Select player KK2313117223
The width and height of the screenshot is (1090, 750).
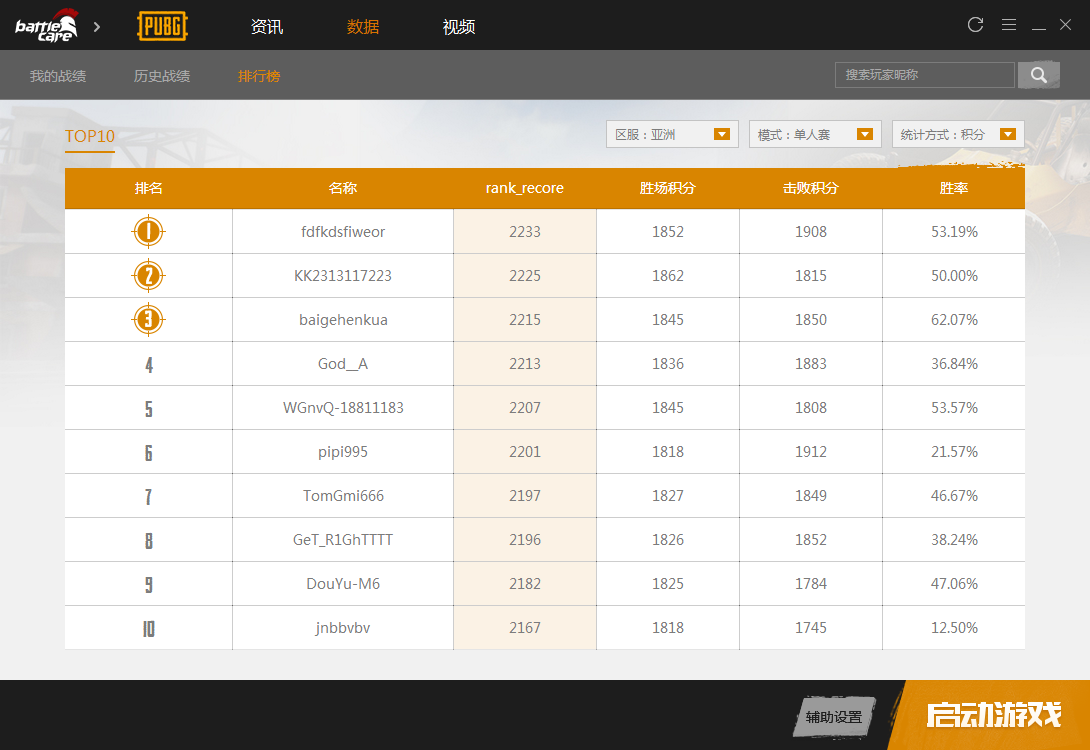point(343,275)
